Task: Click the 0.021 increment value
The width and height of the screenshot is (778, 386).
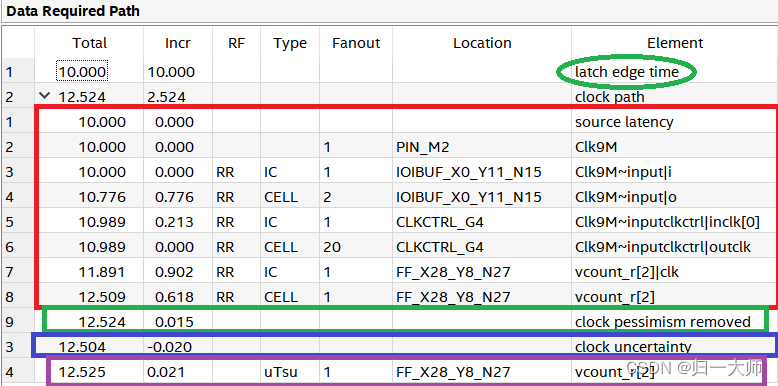Action: 166,372
